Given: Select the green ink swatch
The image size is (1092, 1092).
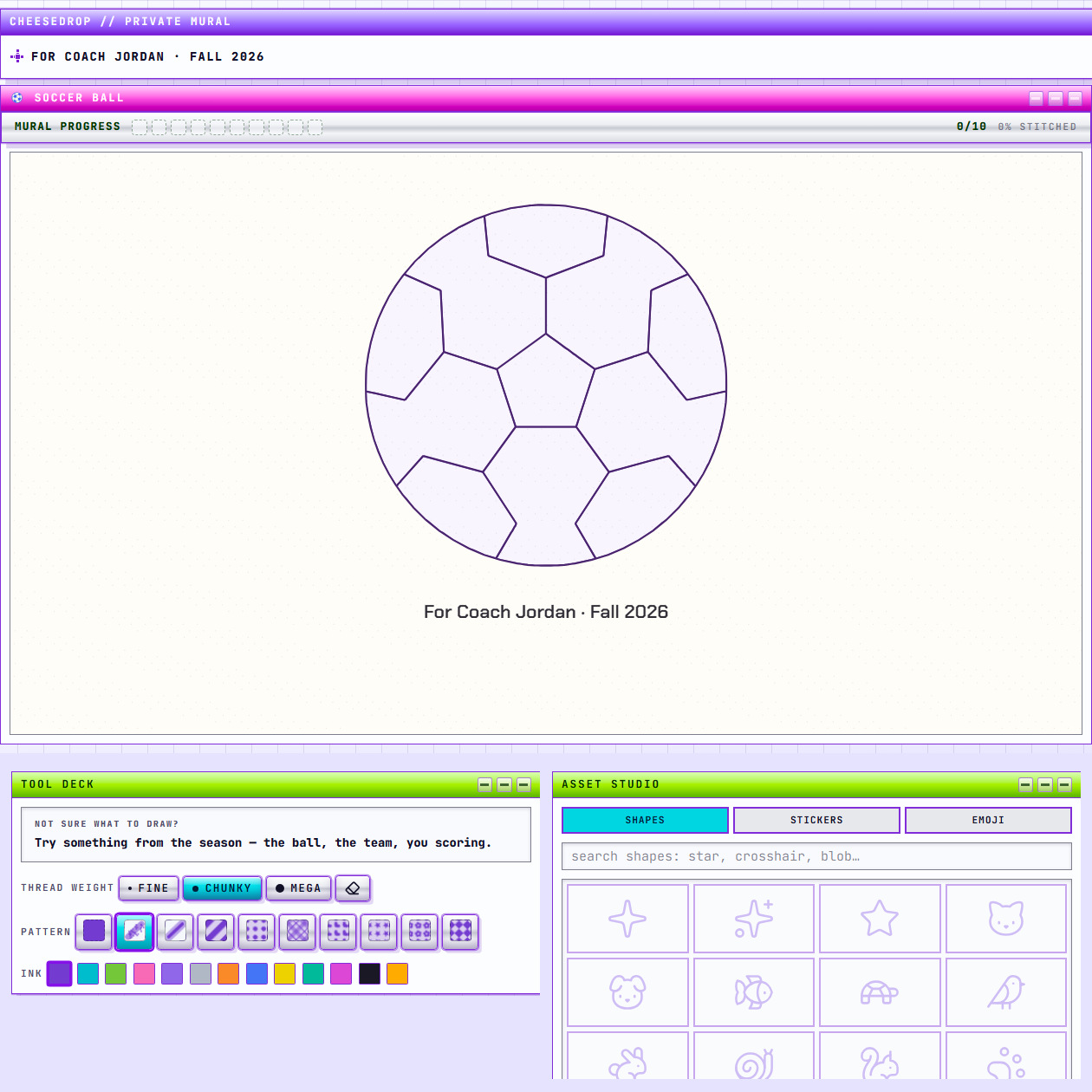Looking at the screenshot, I should pos(115,973).
